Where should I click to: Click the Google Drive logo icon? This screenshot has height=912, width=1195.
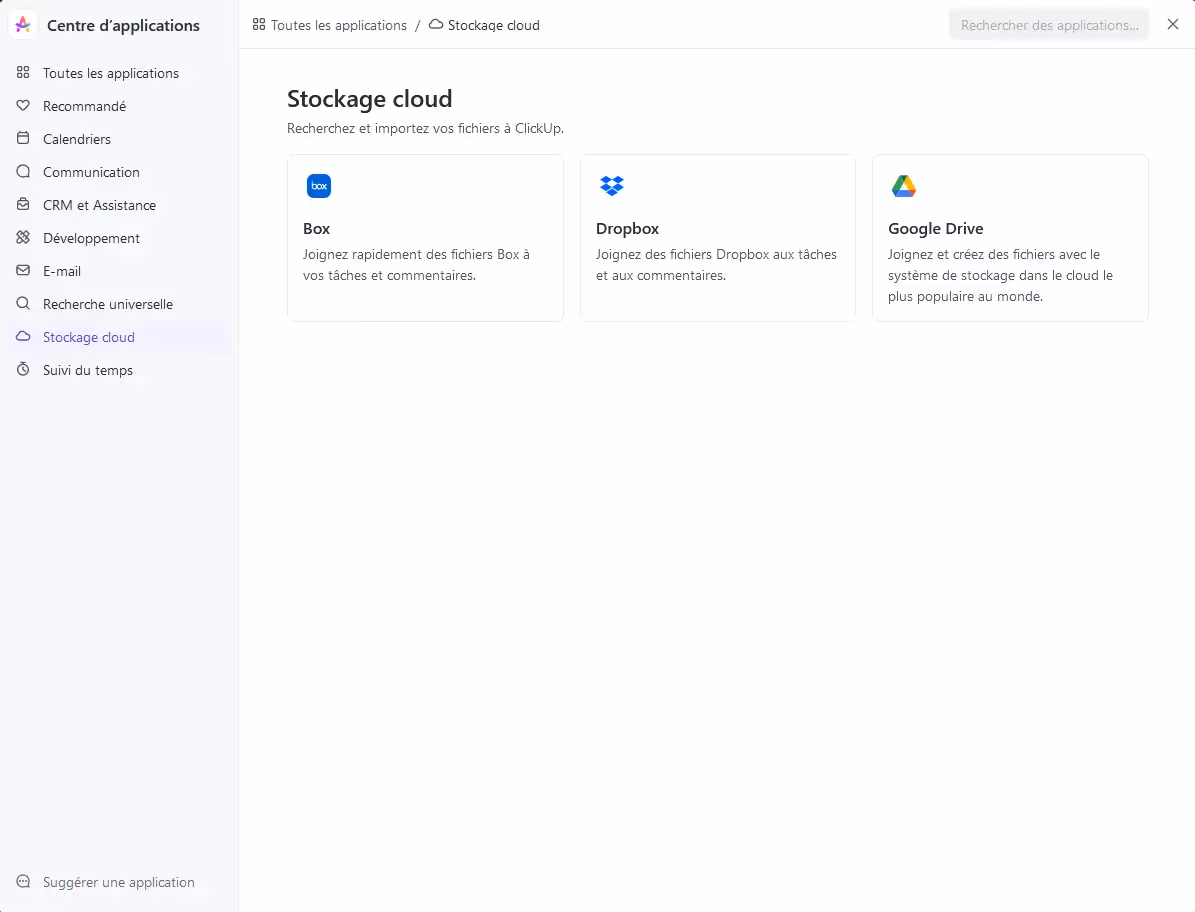coord(904,186)
